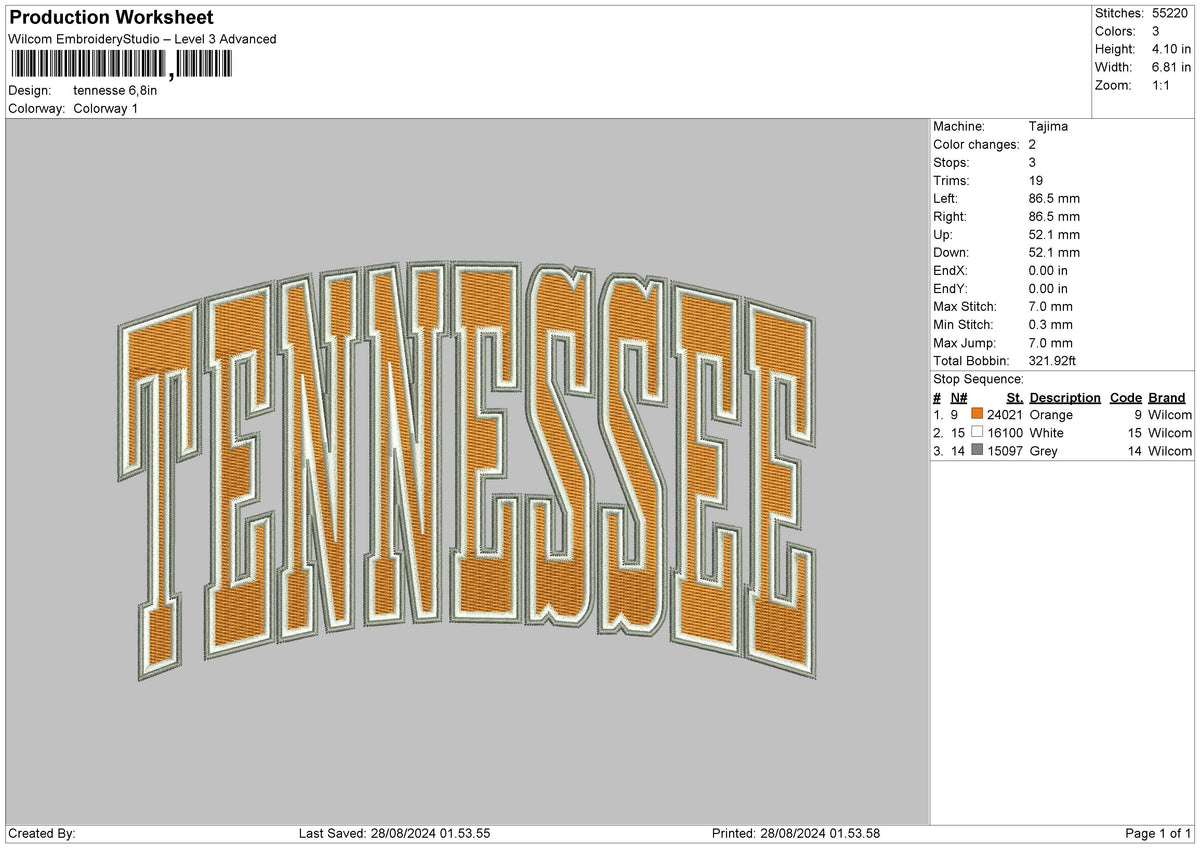The width and height of the screenshot is (1200, 848).
Task: Click the 'Page 1 of 1' footer text
Action: pyautogui.click(x=1159, y=833)
